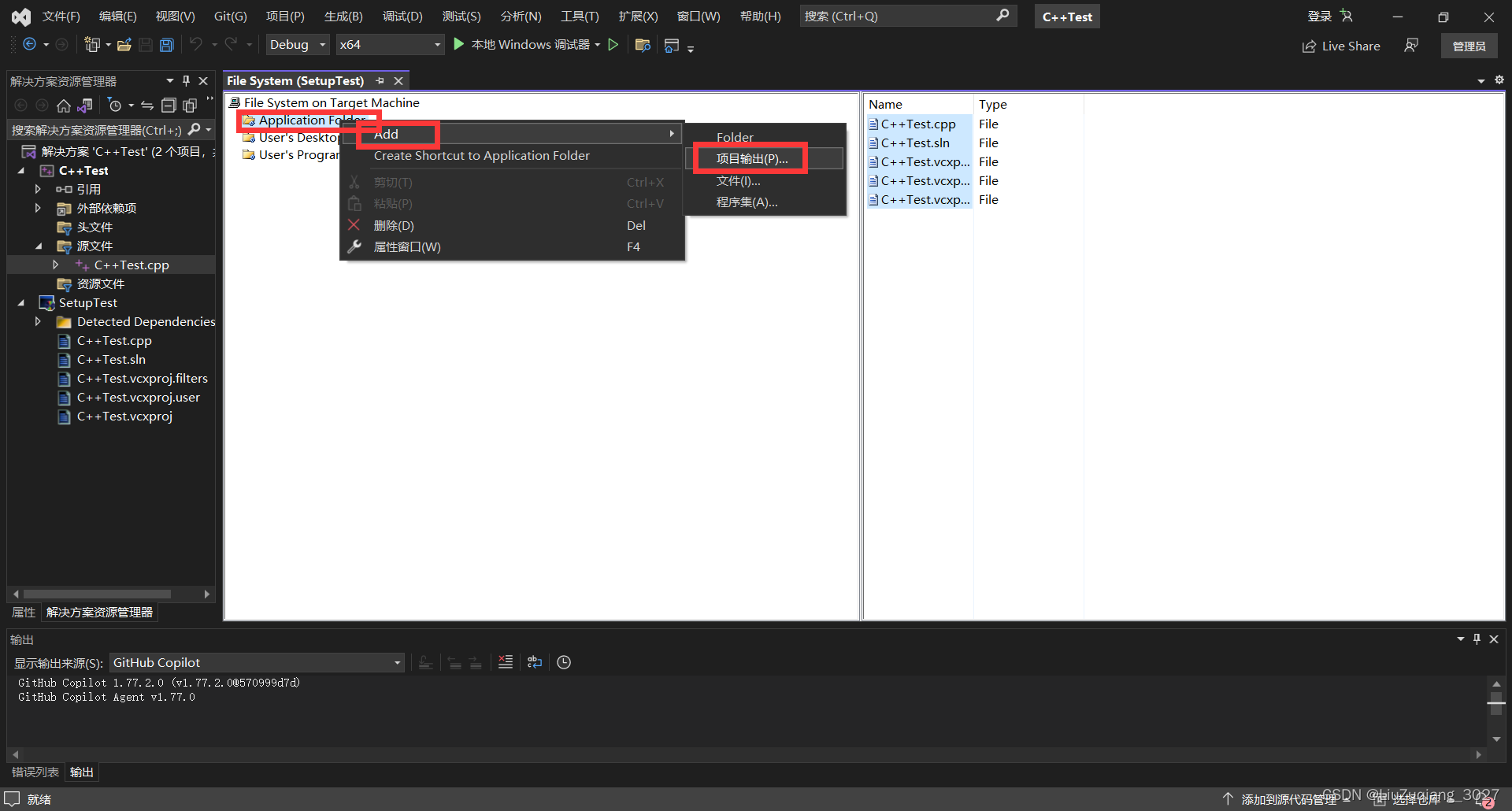Click the Live Share button
Viewport: 1512px width, 811px height.
coord(1341,46)
